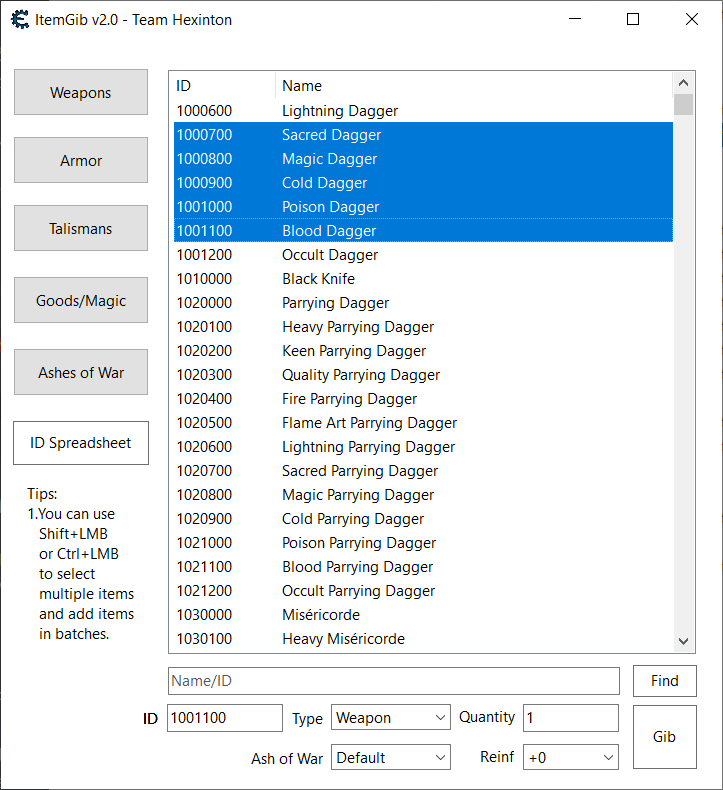Click the Name/ID search field
723x790 pixels.
pyautogui.click(x=393, y=681)
